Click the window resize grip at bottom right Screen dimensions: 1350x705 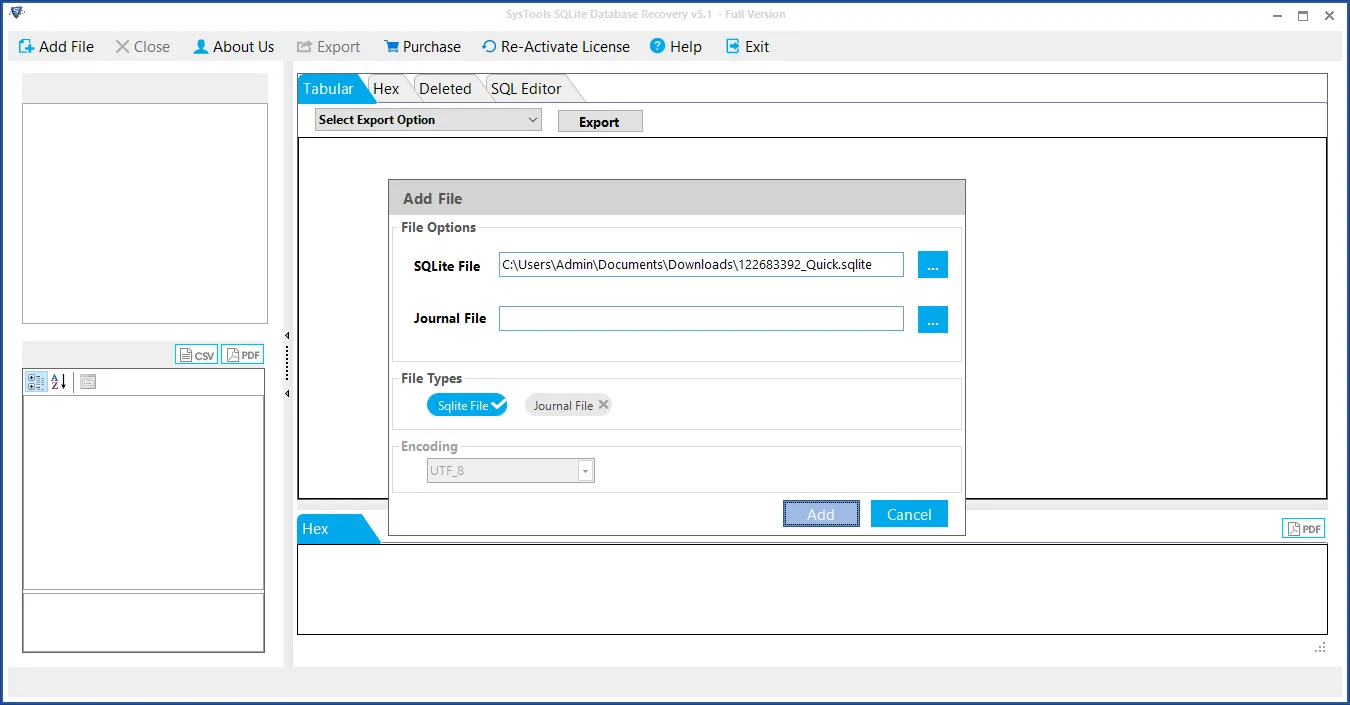(x=1320, y=648)
